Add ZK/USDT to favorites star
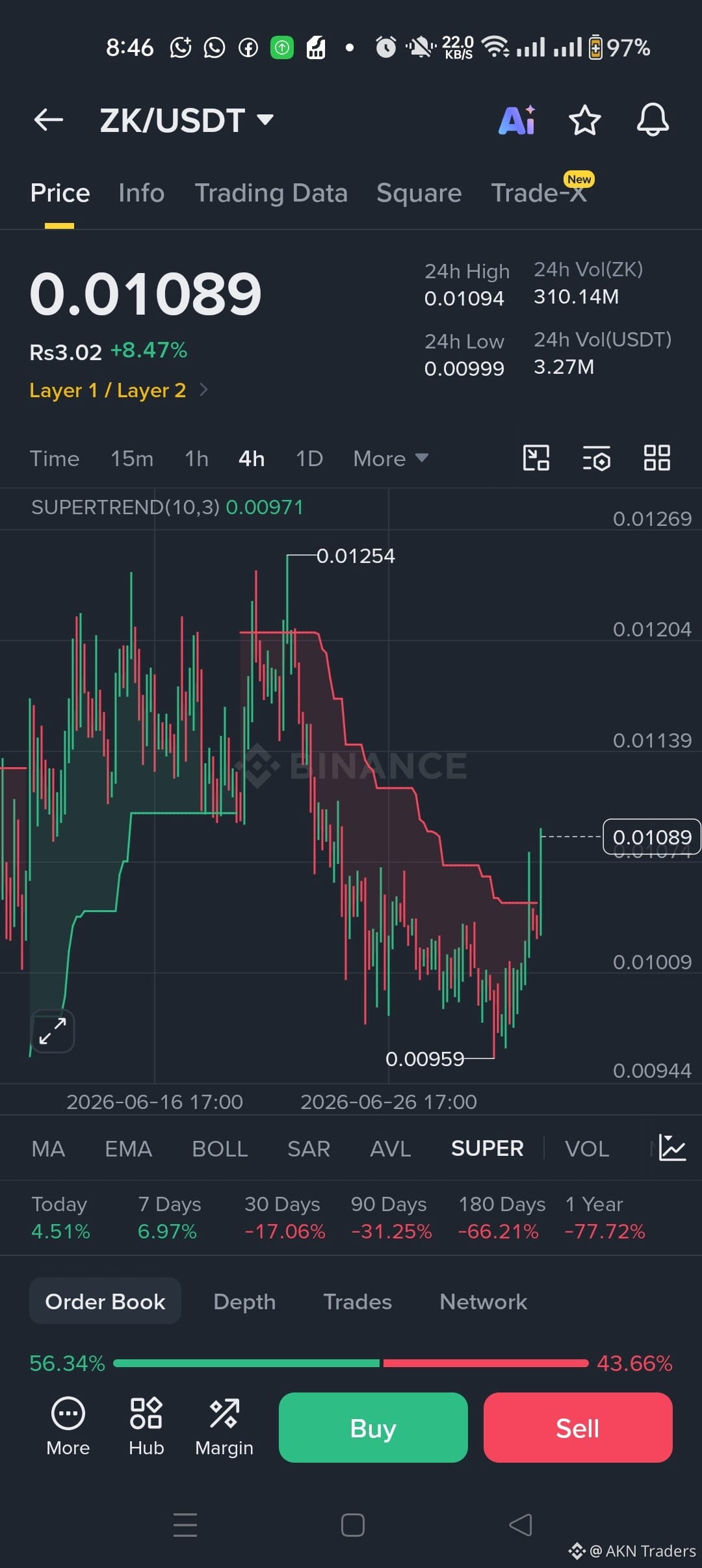Screen dimensions: 702x1568 [584, 120]
